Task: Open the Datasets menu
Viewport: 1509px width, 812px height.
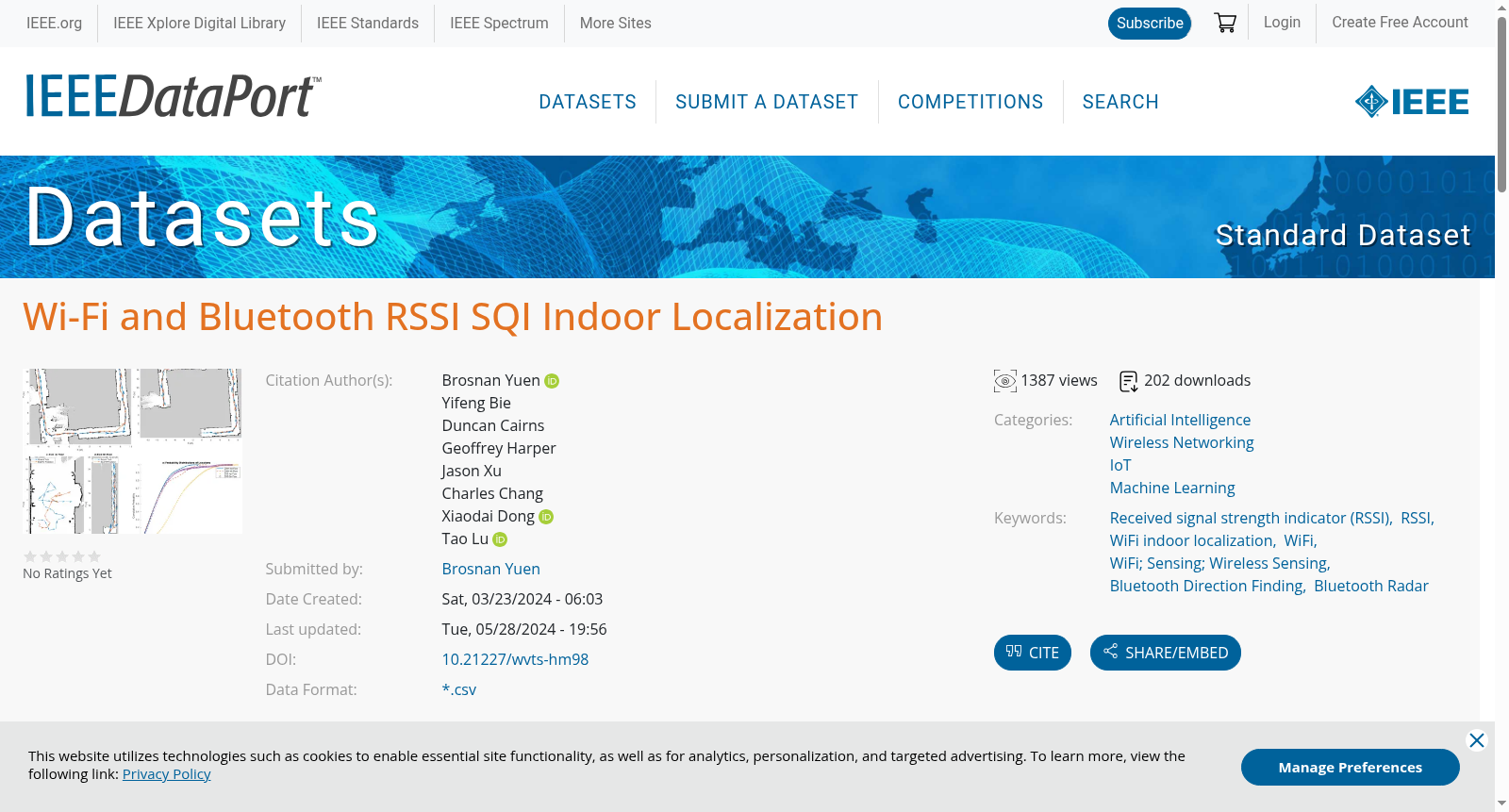Action: (x=588, y=102)
